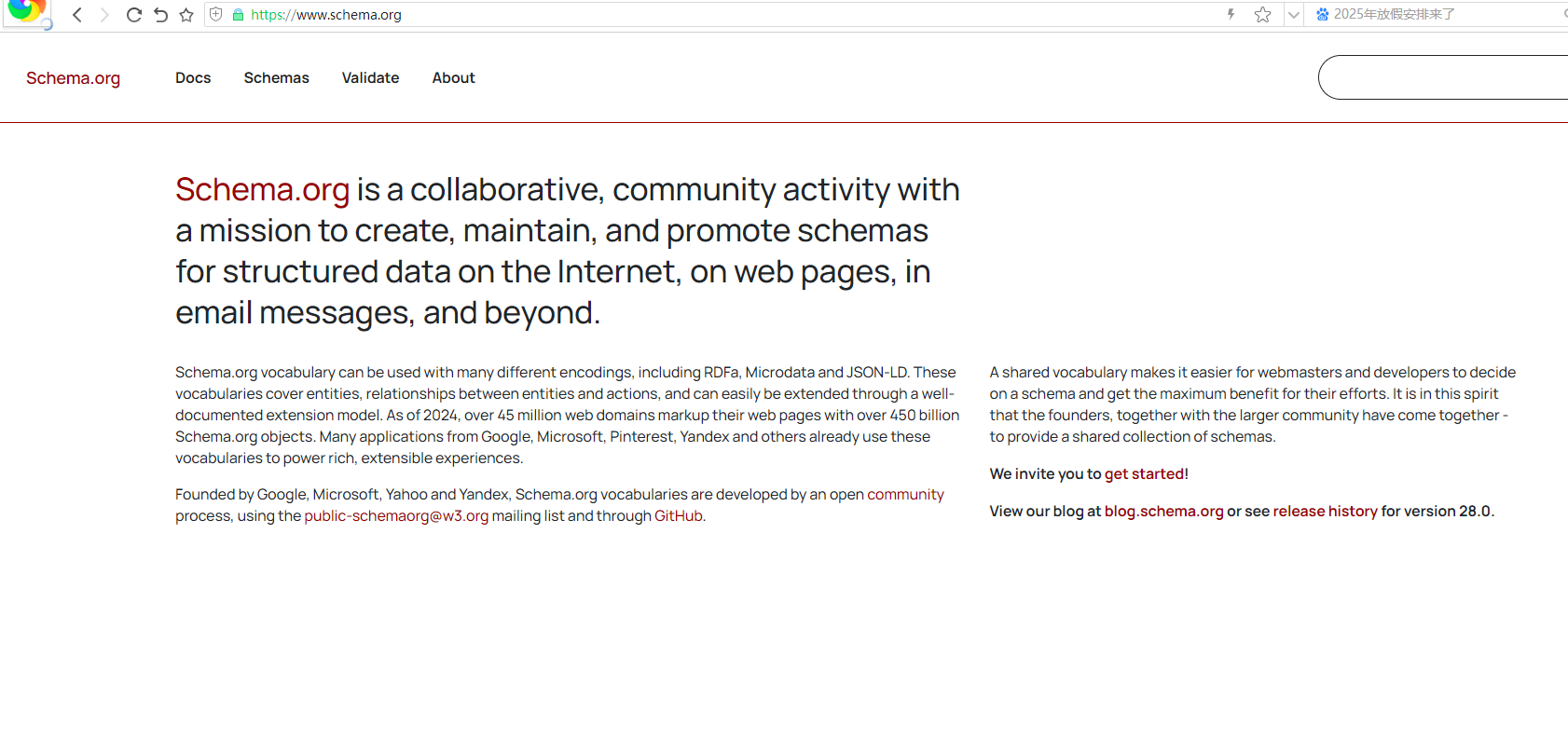
Task: Click the get started! link
Action: [x=1146, y=474]
